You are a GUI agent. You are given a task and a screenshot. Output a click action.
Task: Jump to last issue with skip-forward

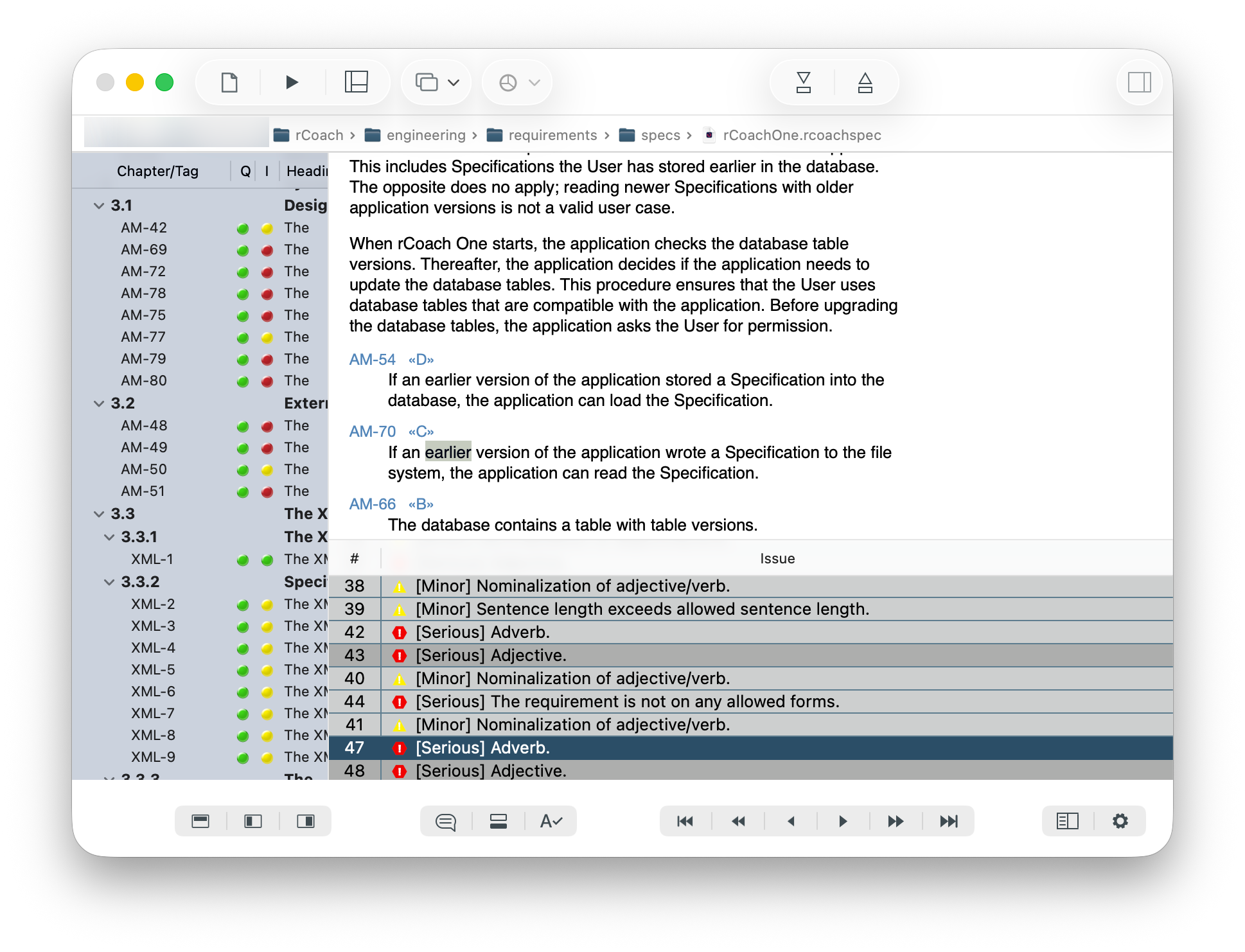pos(949,821)
